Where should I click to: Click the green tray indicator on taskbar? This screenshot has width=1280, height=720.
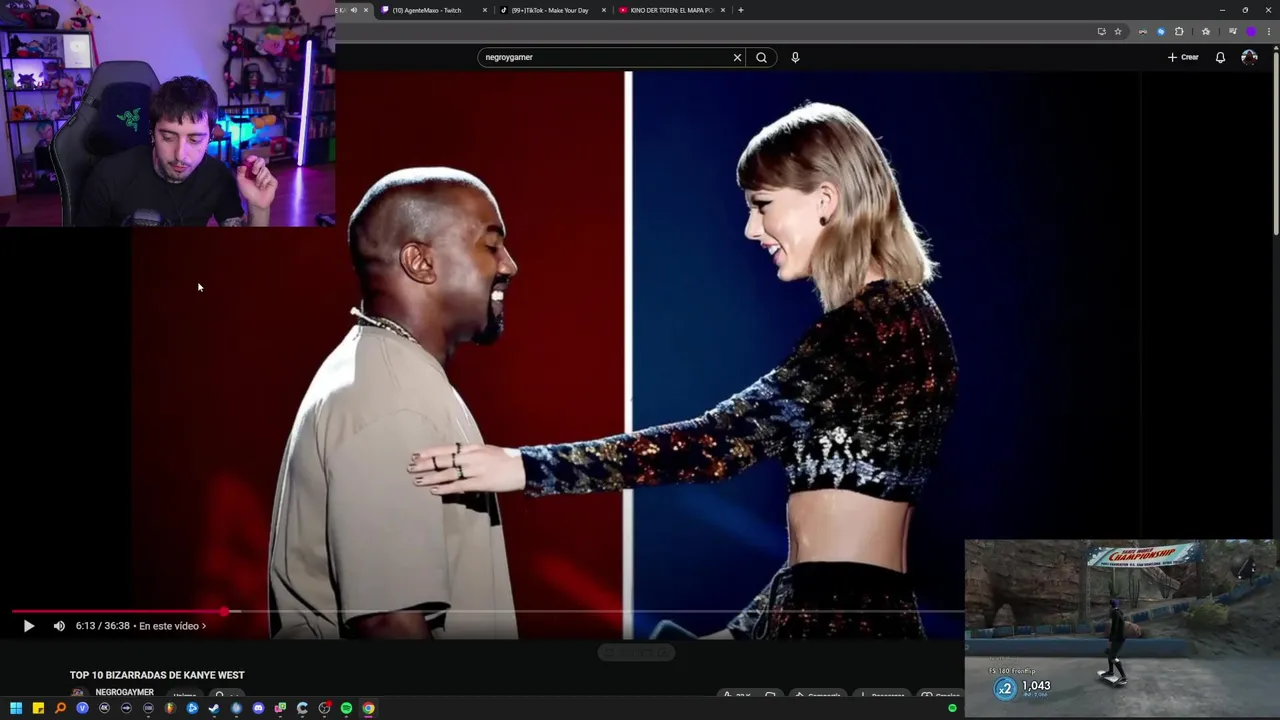(x=952, y=708)
